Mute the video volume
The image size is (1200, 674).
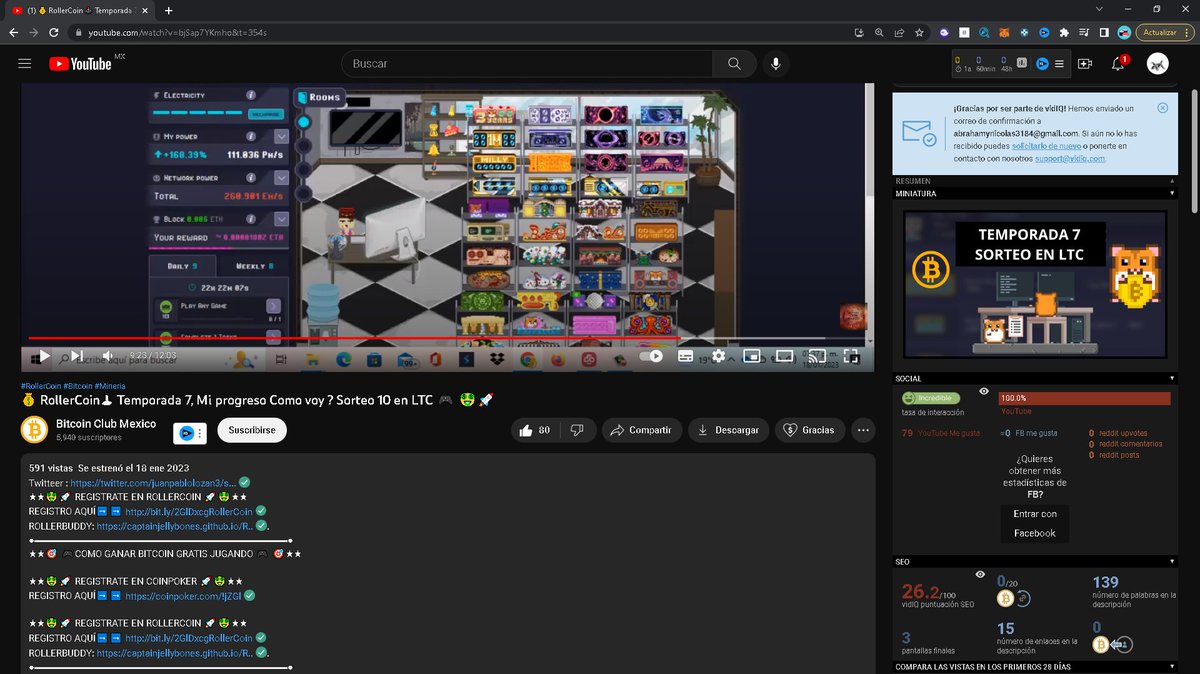pyautogui.click(x=107, y=356)
